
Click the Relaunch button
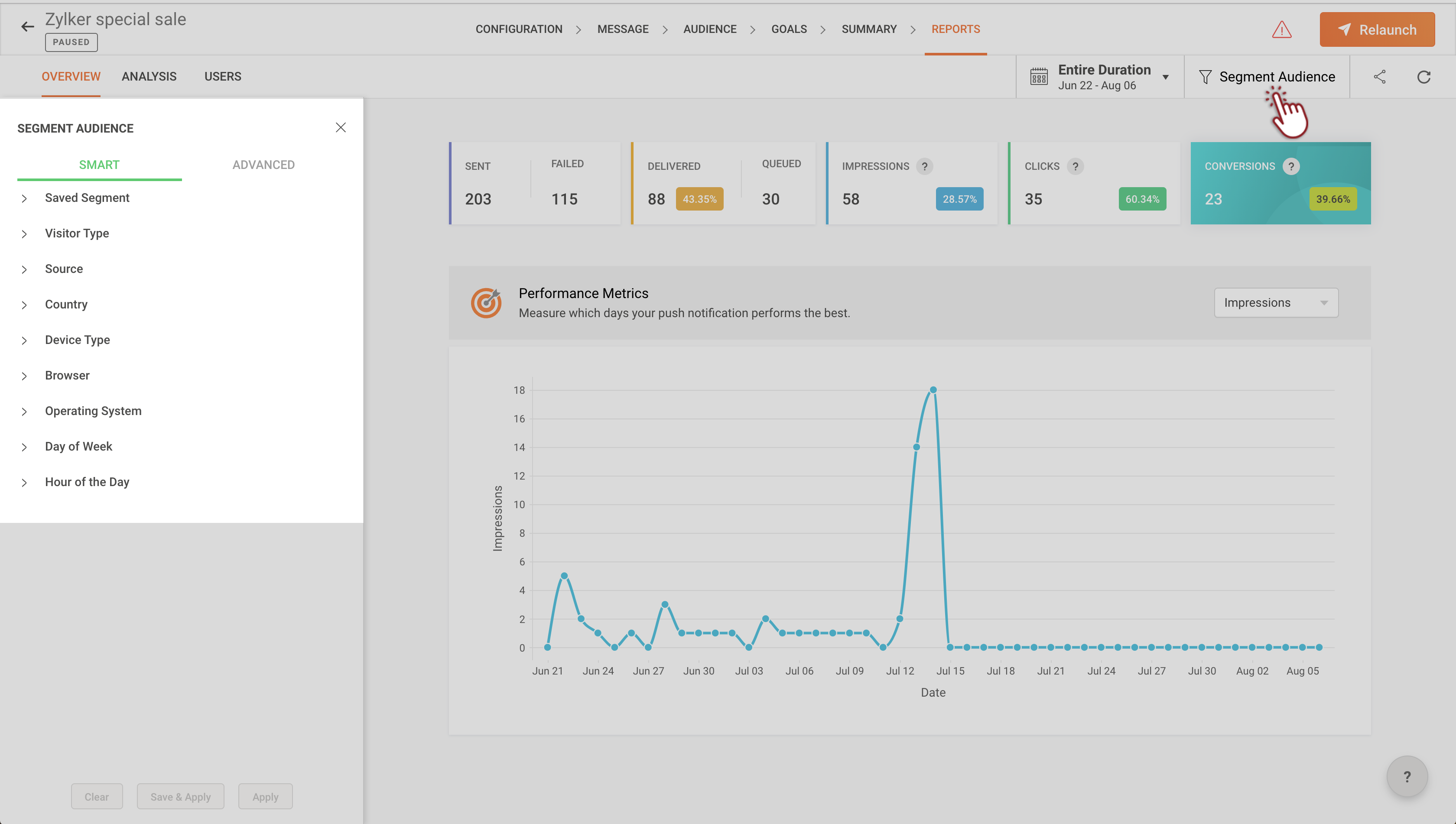click(1377, 29)
